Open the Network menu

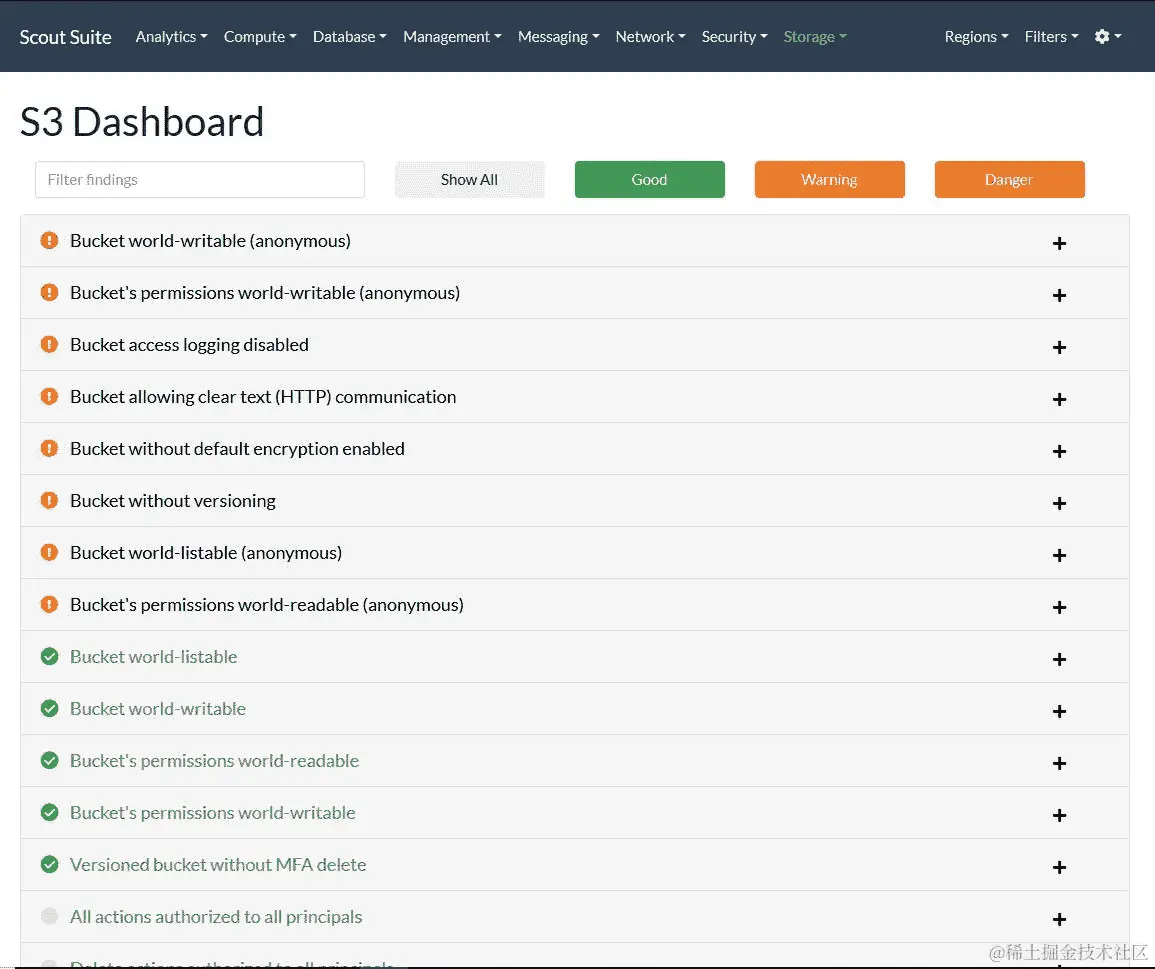coord(650,36)
